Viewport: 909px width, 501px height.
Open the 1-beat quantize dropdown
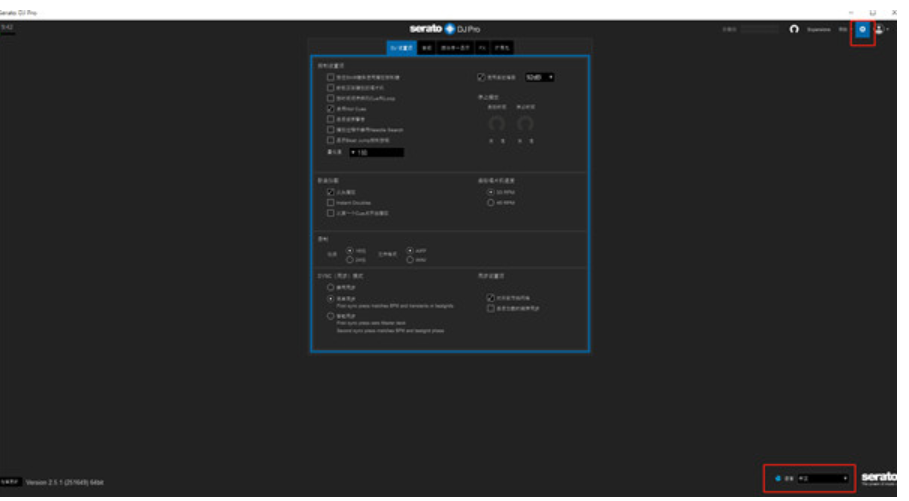pos(376,153)
